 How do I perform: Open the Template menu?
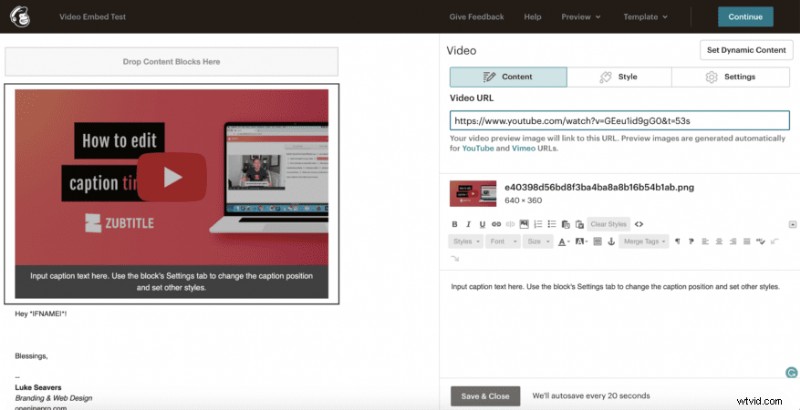pyautogui.click(x=645, y=17)
